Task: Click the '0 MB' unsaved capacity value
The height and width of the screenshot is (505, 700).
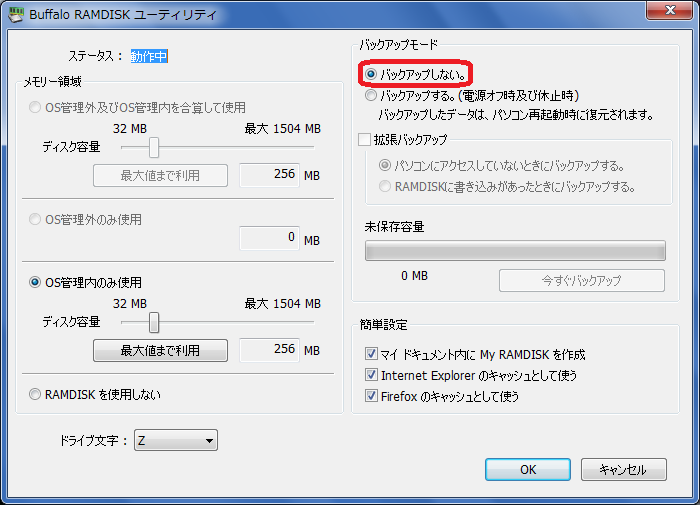Action: click(x=414, y=276)
